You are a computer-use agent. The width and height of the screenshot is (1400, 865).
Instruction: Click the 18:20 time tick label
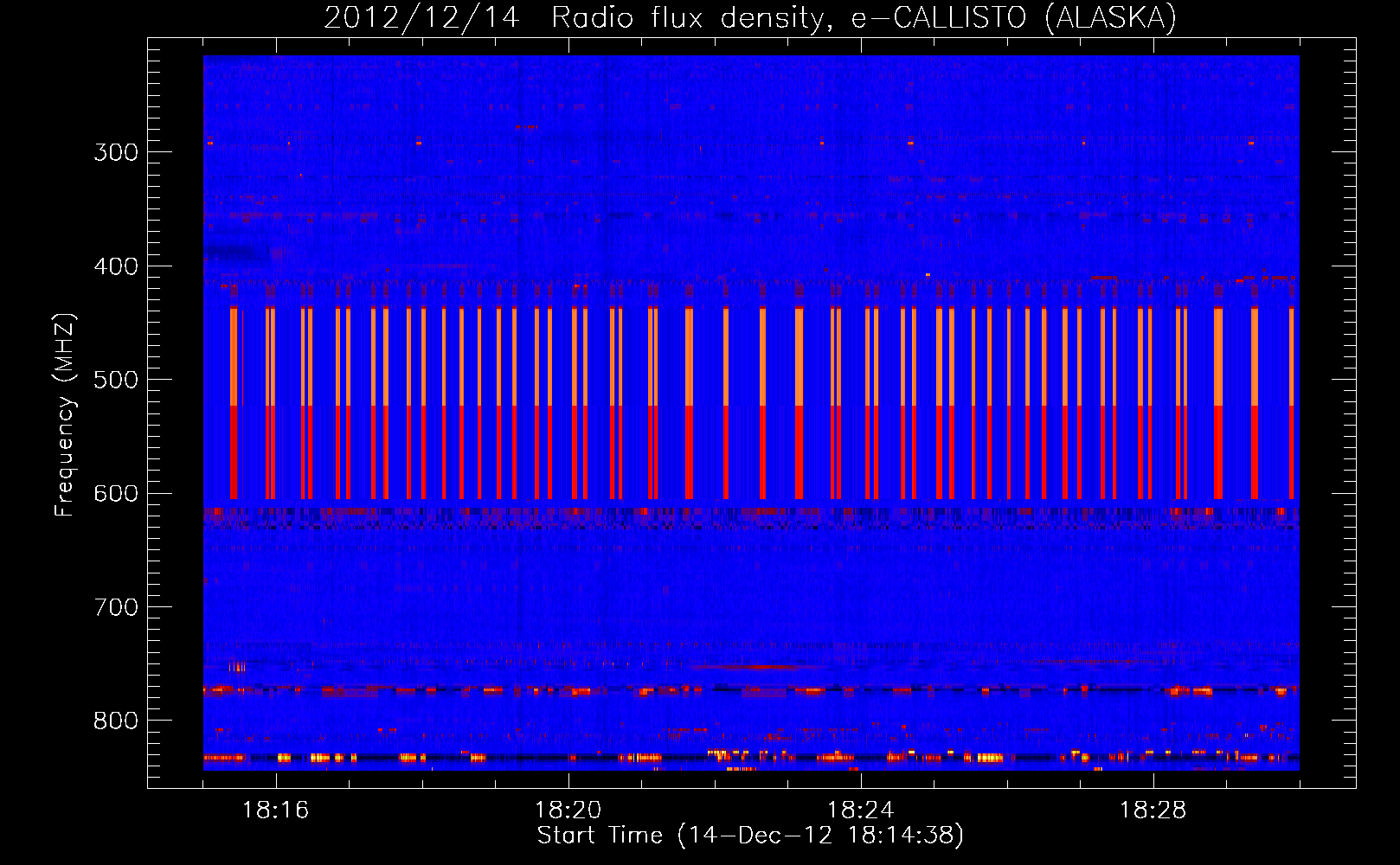point(568,811)
